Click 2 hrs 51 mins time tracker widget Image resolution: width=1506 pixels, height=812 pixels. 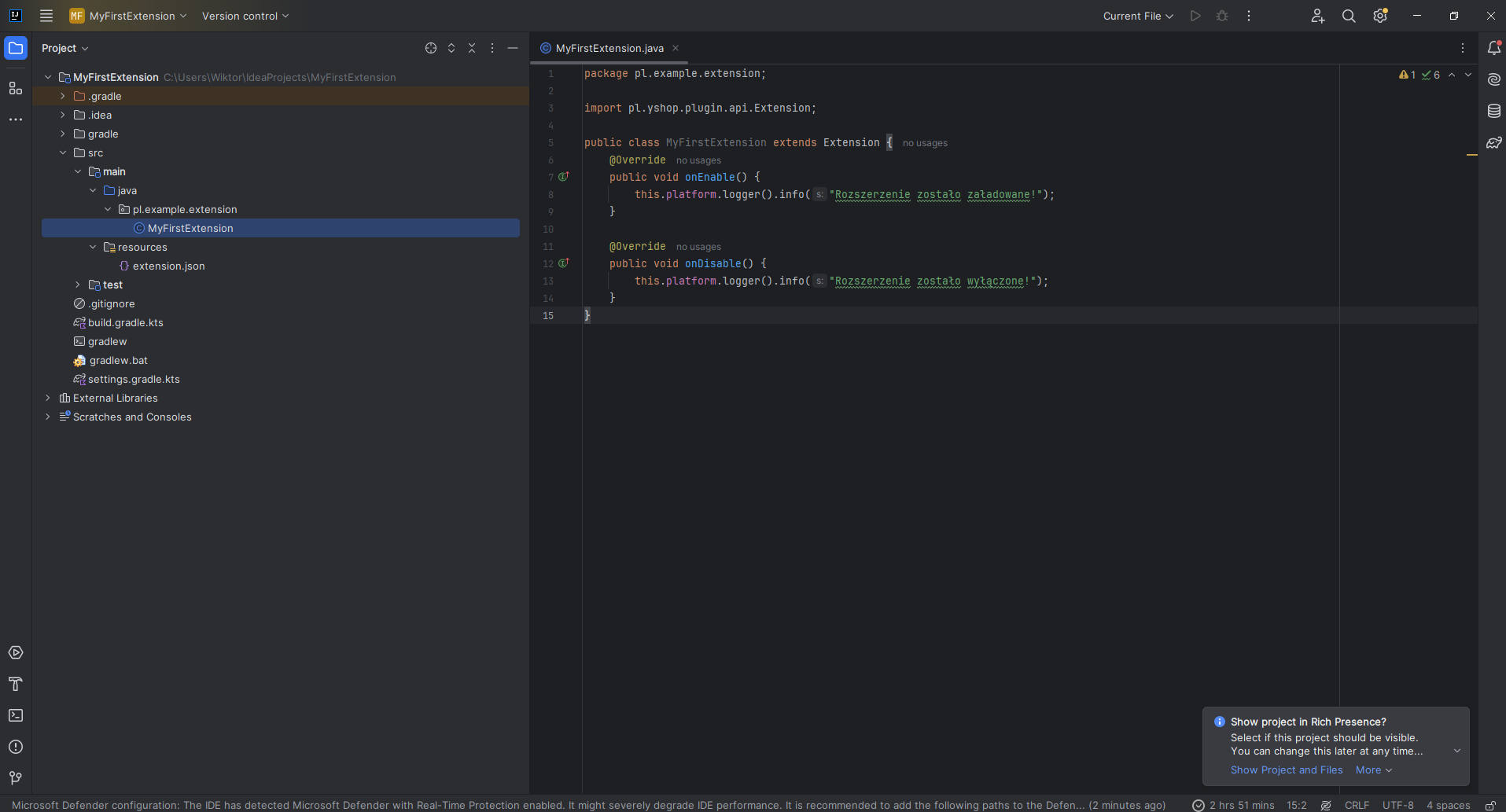1233,805
